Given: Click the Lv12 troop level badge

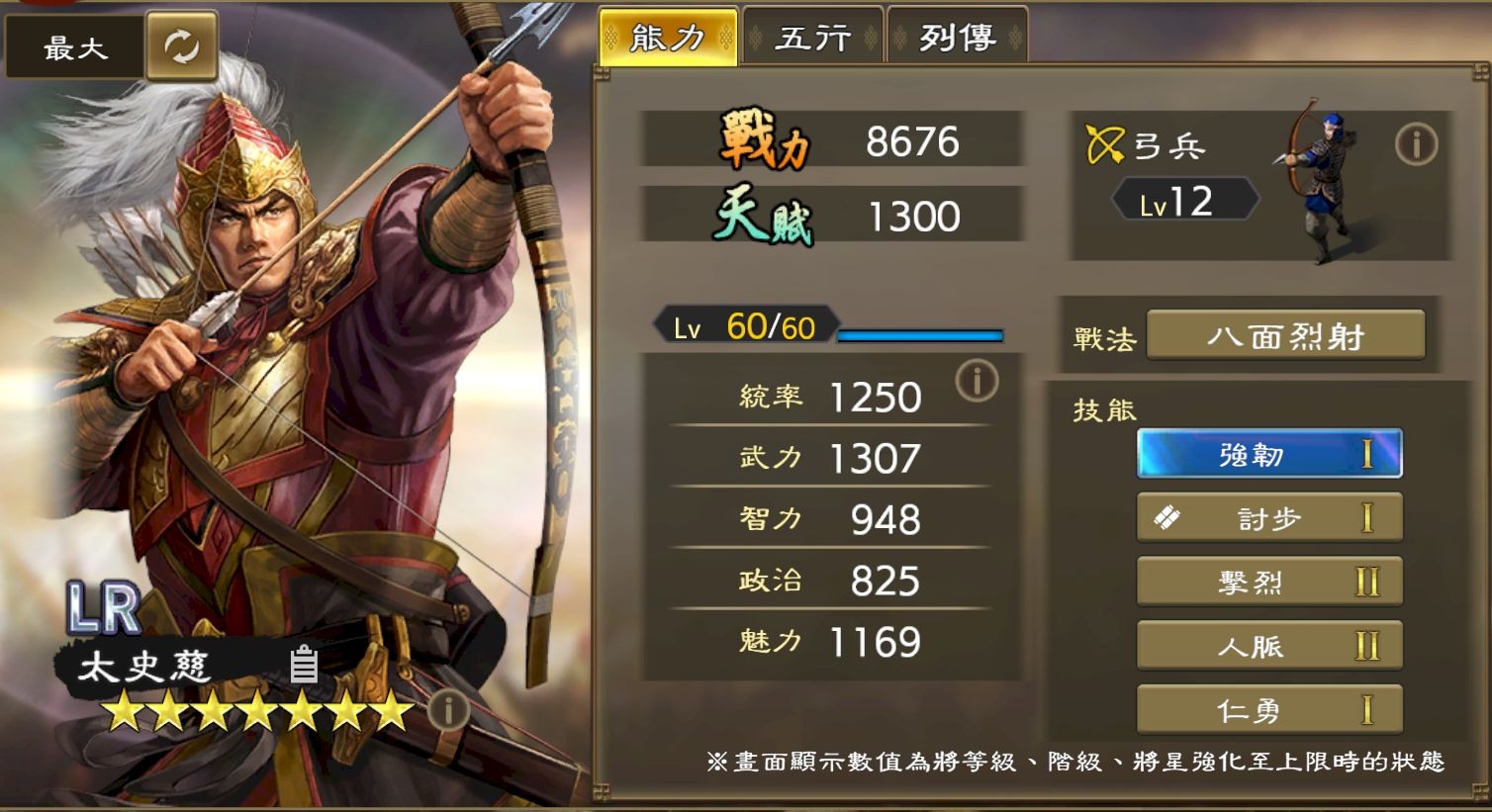Looking at the screenshot, I should [1185, 202].
